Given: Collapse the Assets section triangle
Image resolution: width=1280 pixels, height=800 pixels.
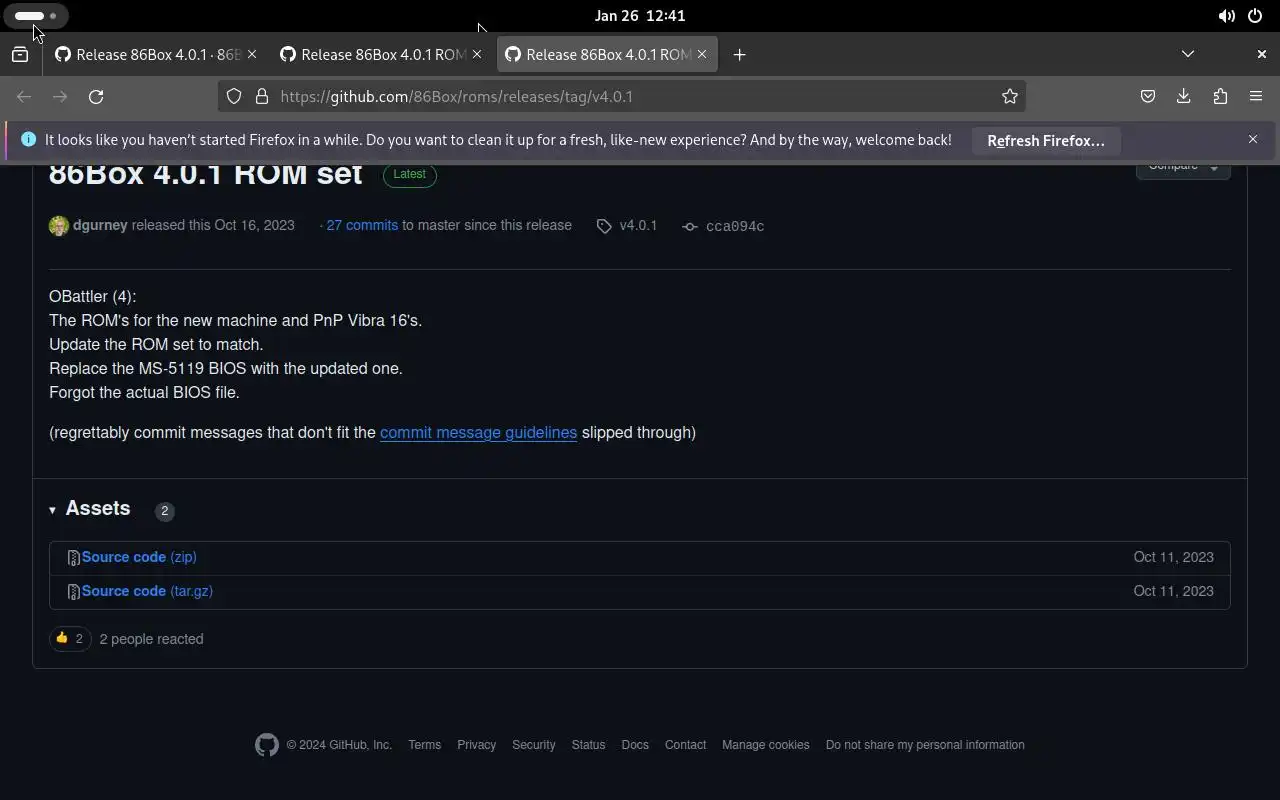Looking at the screenshot, I should coord(52,510).
